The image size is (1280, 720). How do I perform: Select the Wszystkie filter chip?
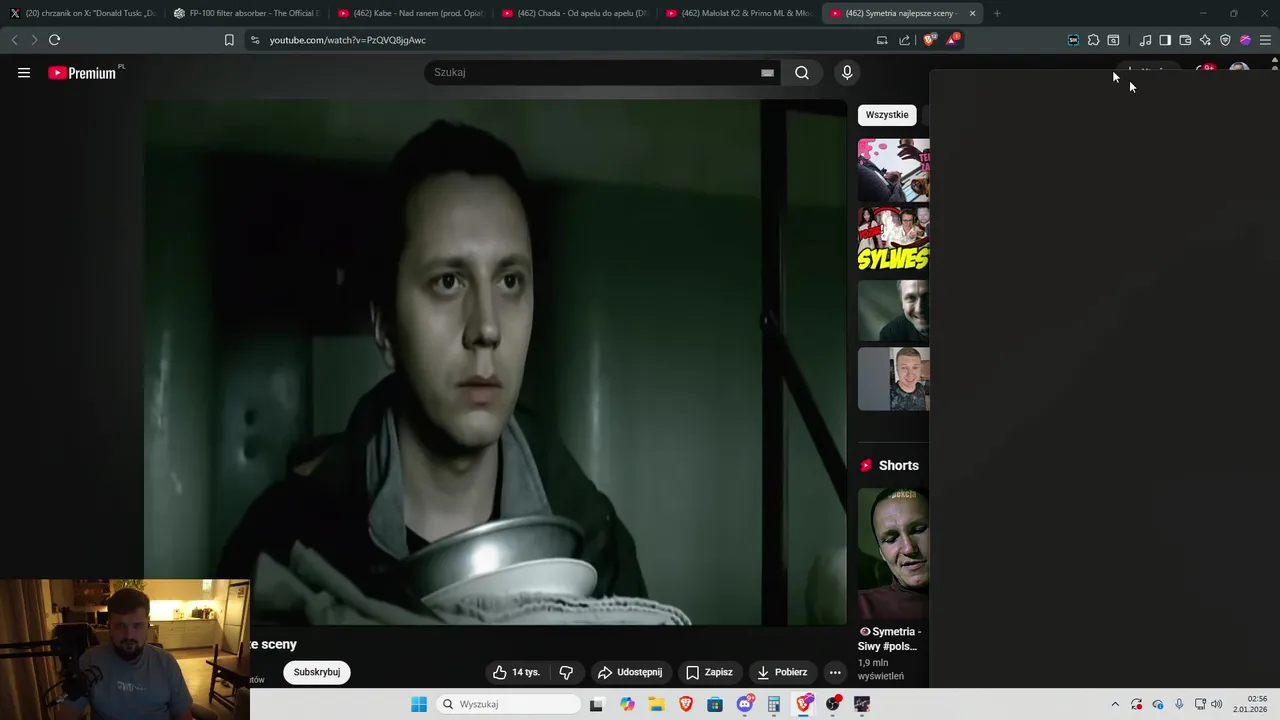click(x=887, y=115)
